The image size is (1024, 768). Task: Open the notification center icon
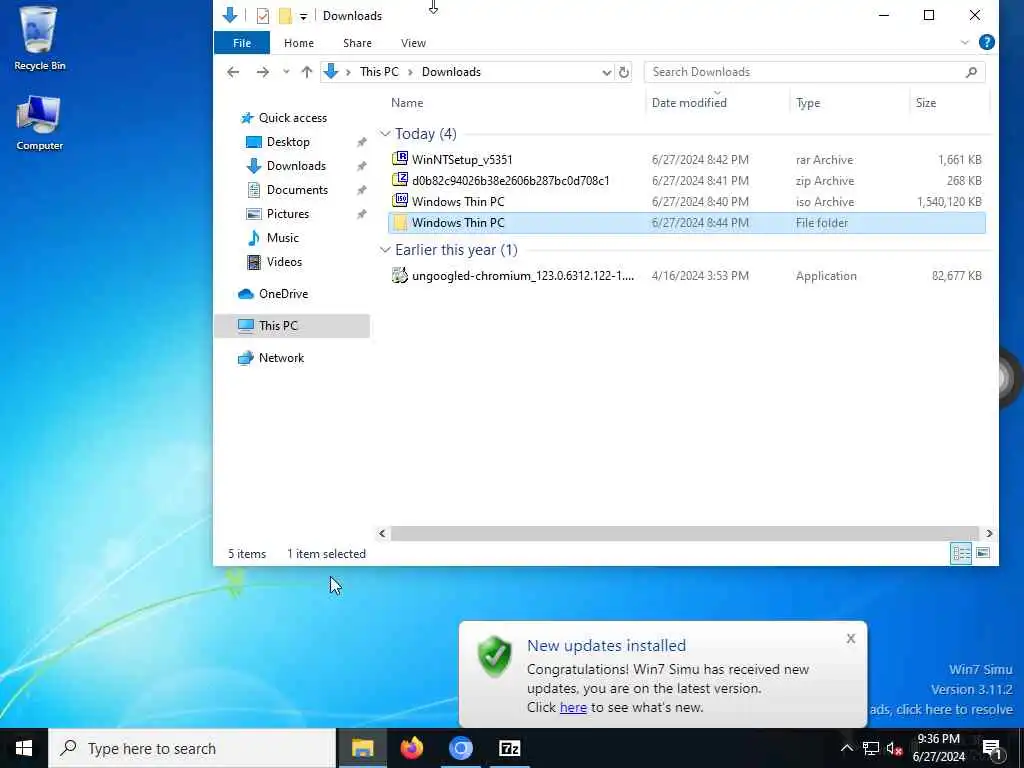coord(993,750)
